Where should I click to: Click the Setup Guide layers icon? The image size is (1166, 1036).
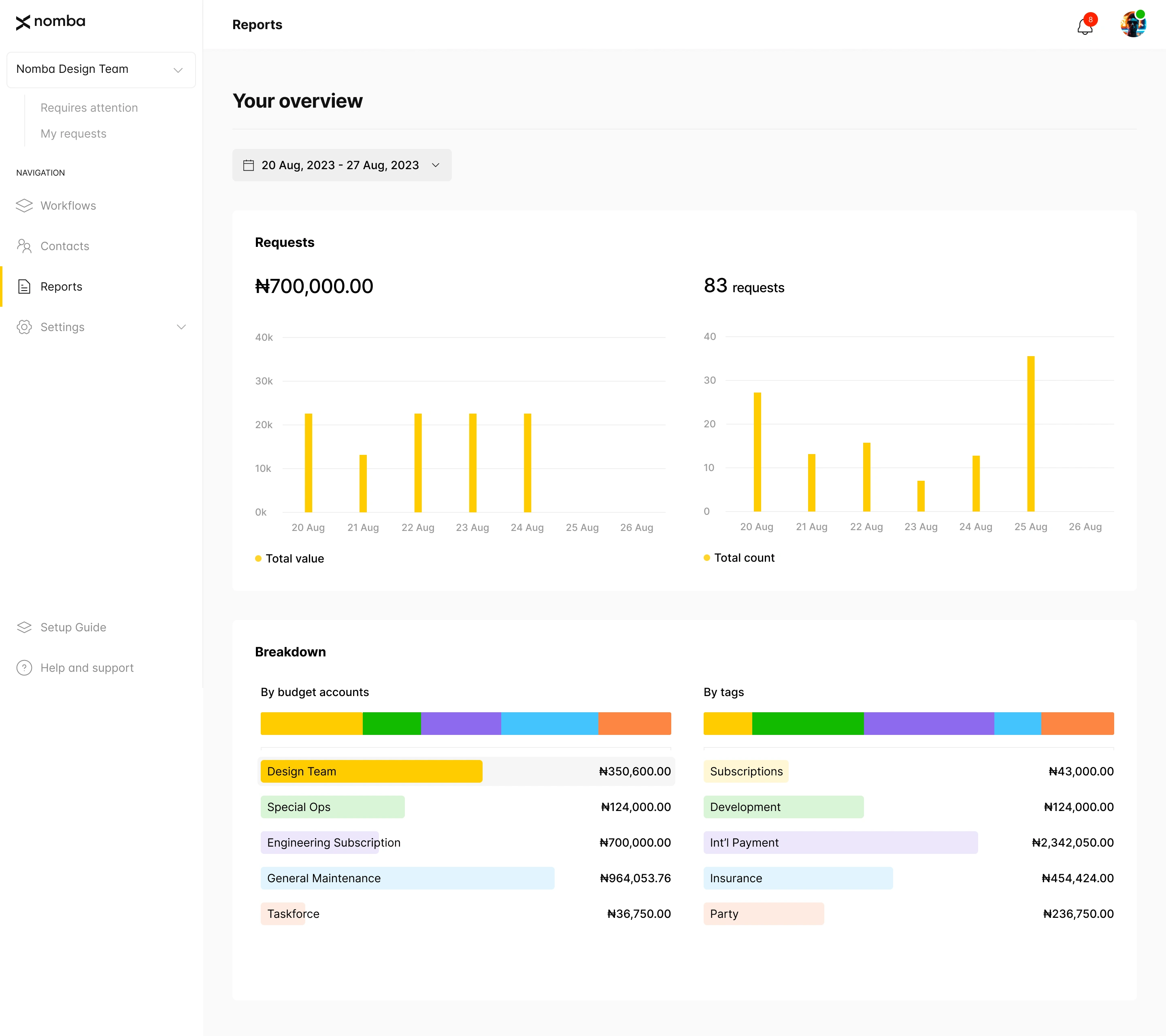tap(25, 626)
